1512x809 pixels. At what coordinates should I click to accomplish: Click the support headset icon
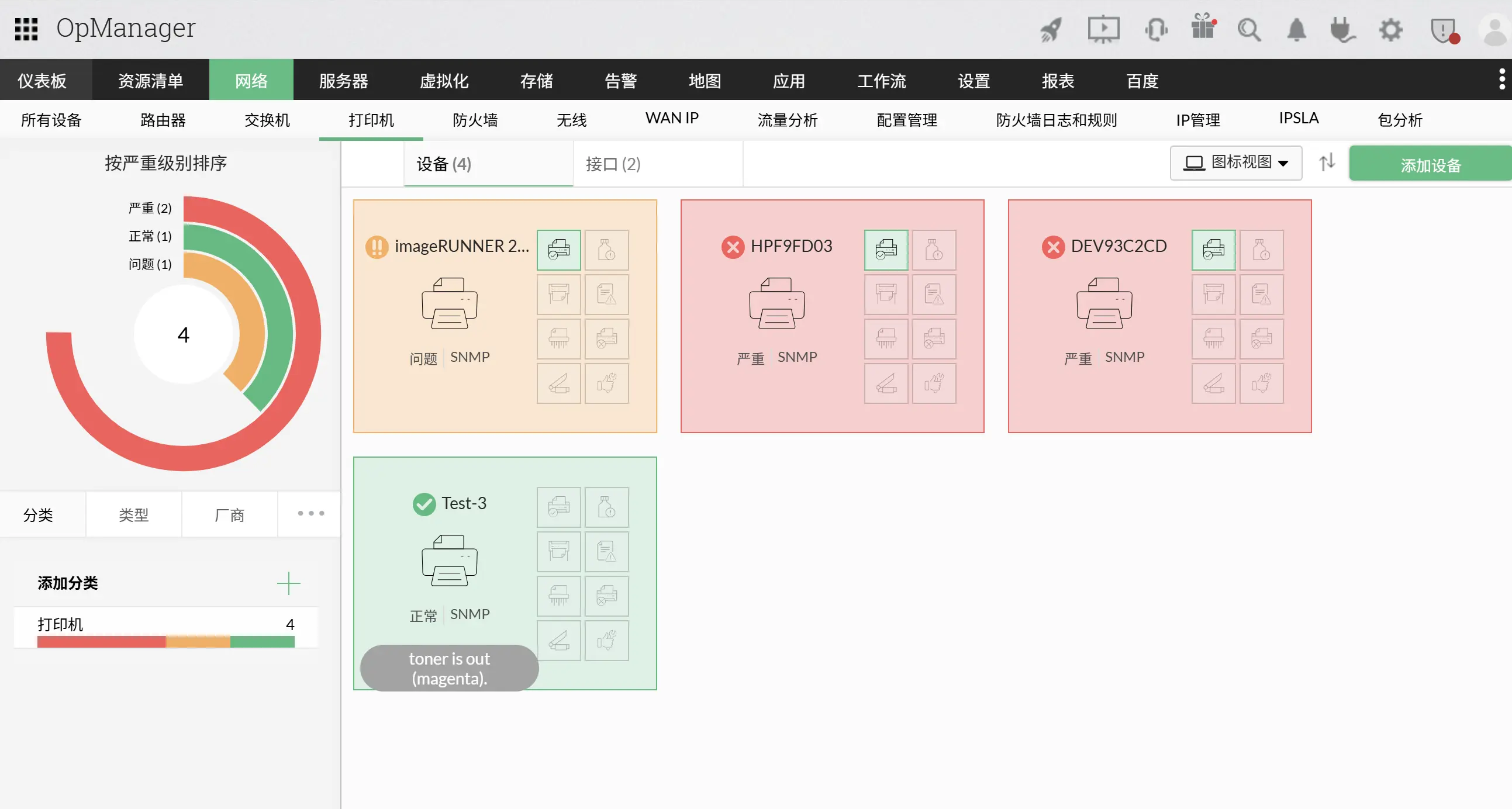[1156, 29]
